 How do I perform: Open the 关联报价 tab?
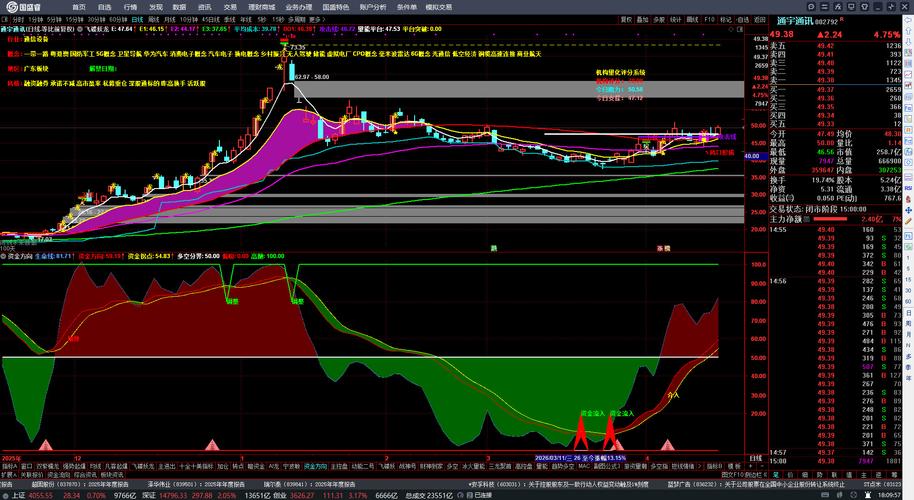(30, 475)
